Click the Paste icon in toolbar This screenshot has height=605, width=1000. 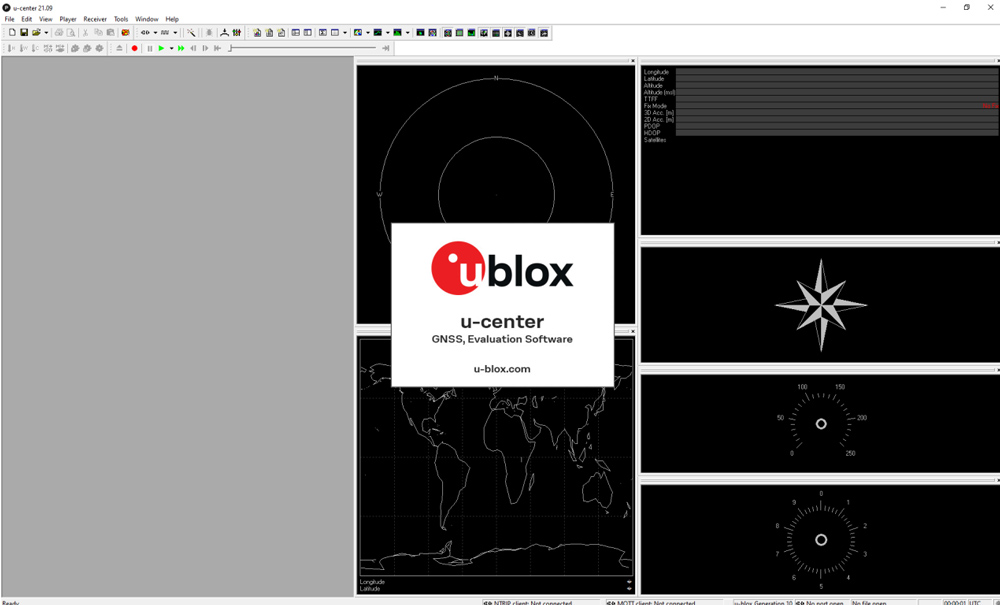pos(110,33)
